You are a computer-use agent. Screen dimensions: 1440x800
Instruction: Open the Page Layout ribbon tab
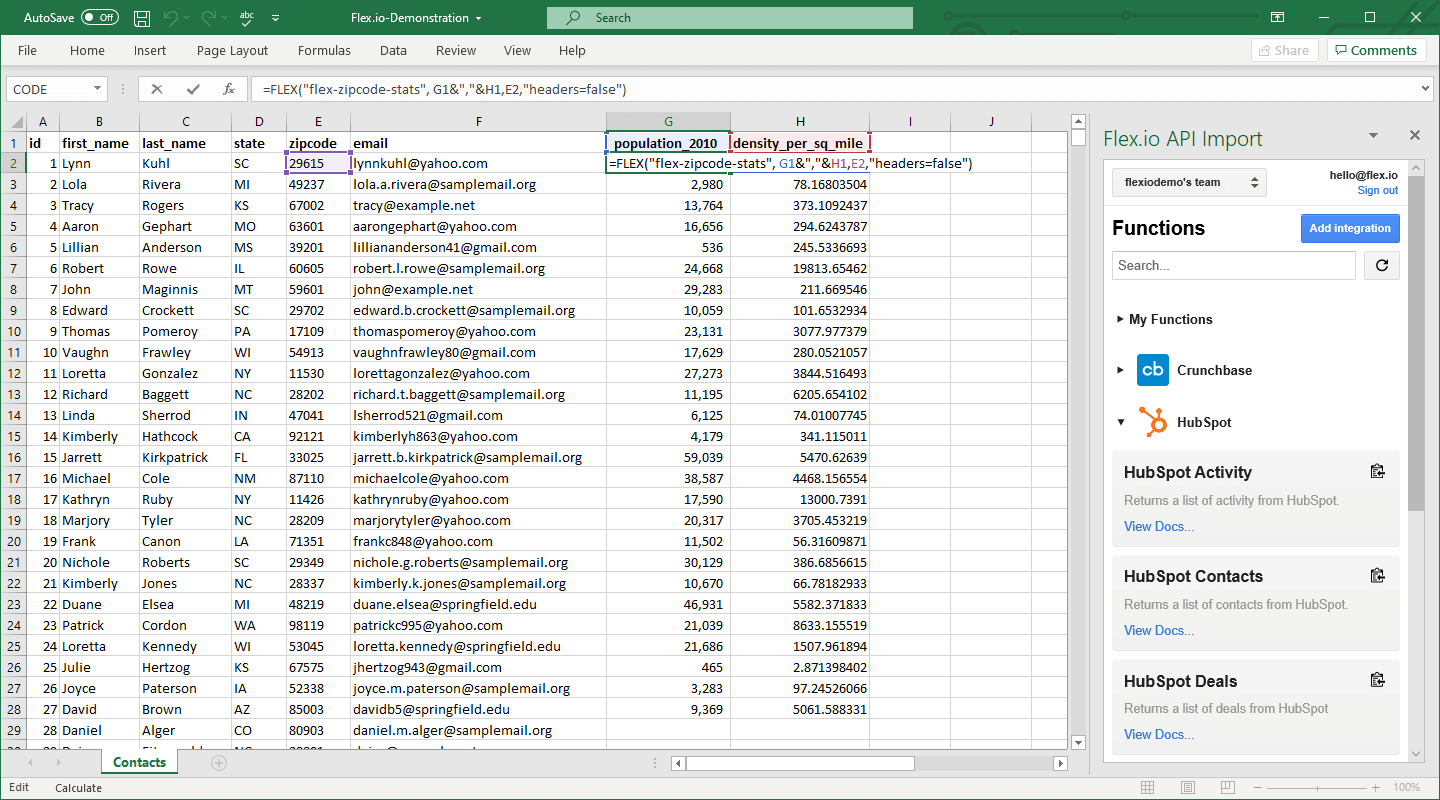pyautogui.click(x=232, y=50)
